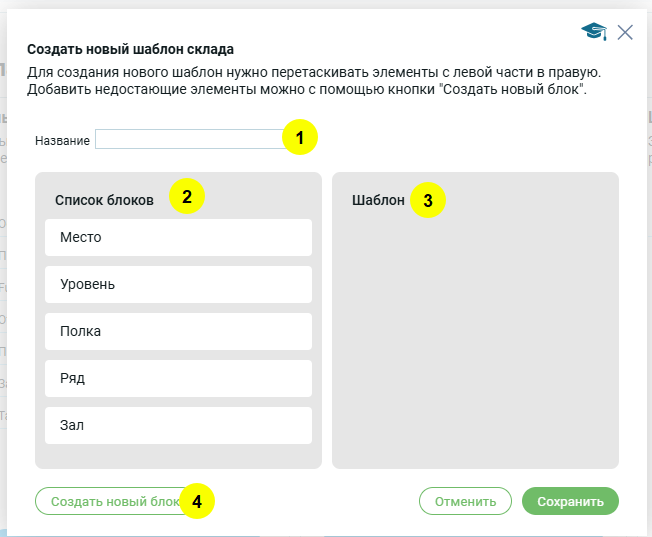This screenshot has width=652, height=537.
Task: Click the empty Шаблон drop area
Action: [475, 340]
